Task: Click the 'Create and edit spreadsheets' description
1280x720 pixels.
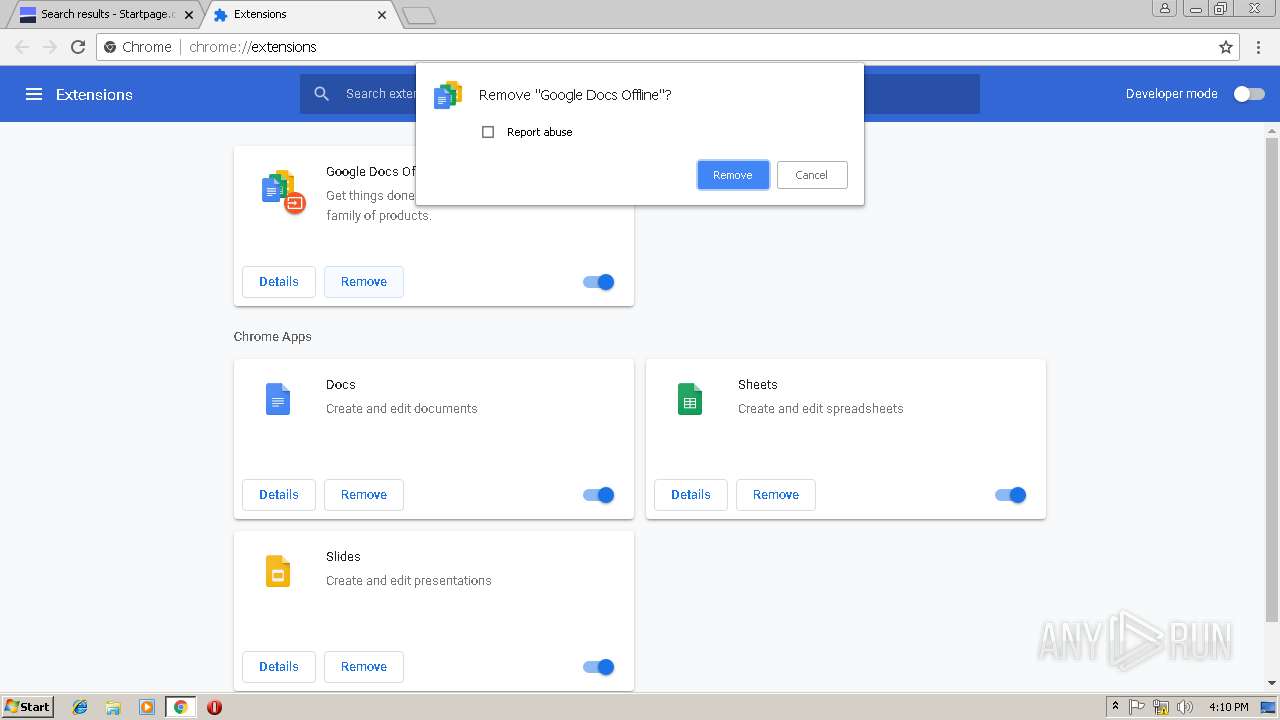Action: [x=820, y=409]
